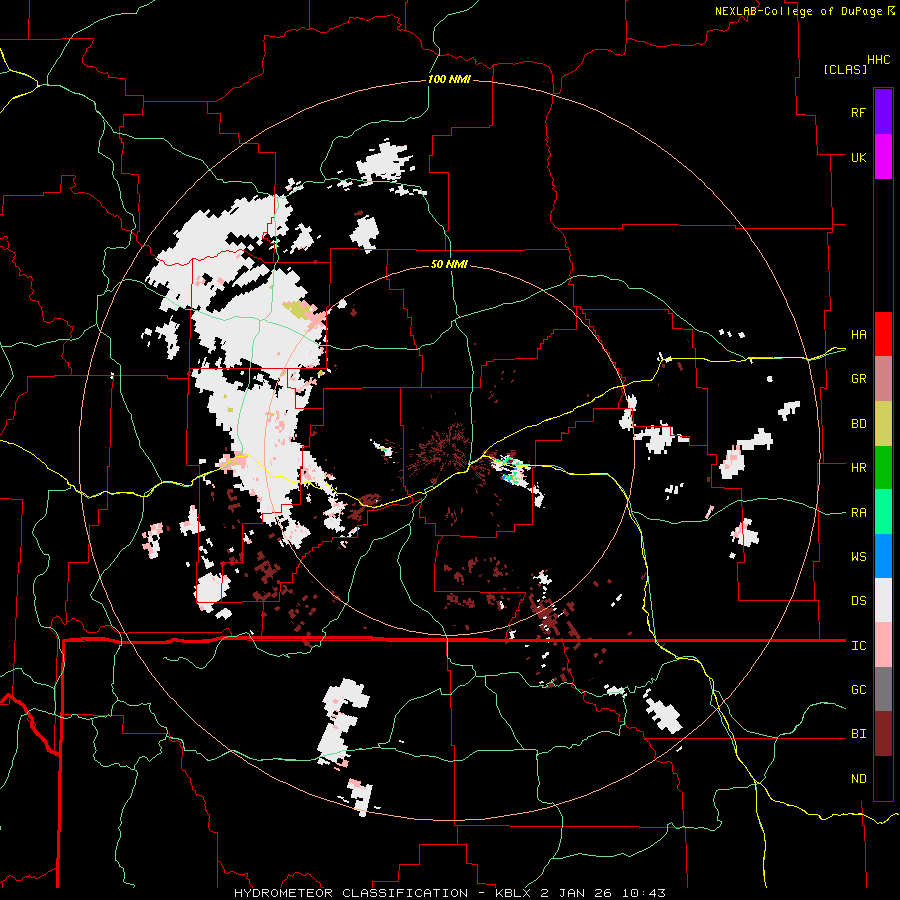Select the IC pink legend swatch
The height and width of the screenshot is (900, 900).
[x=883, y=645]
